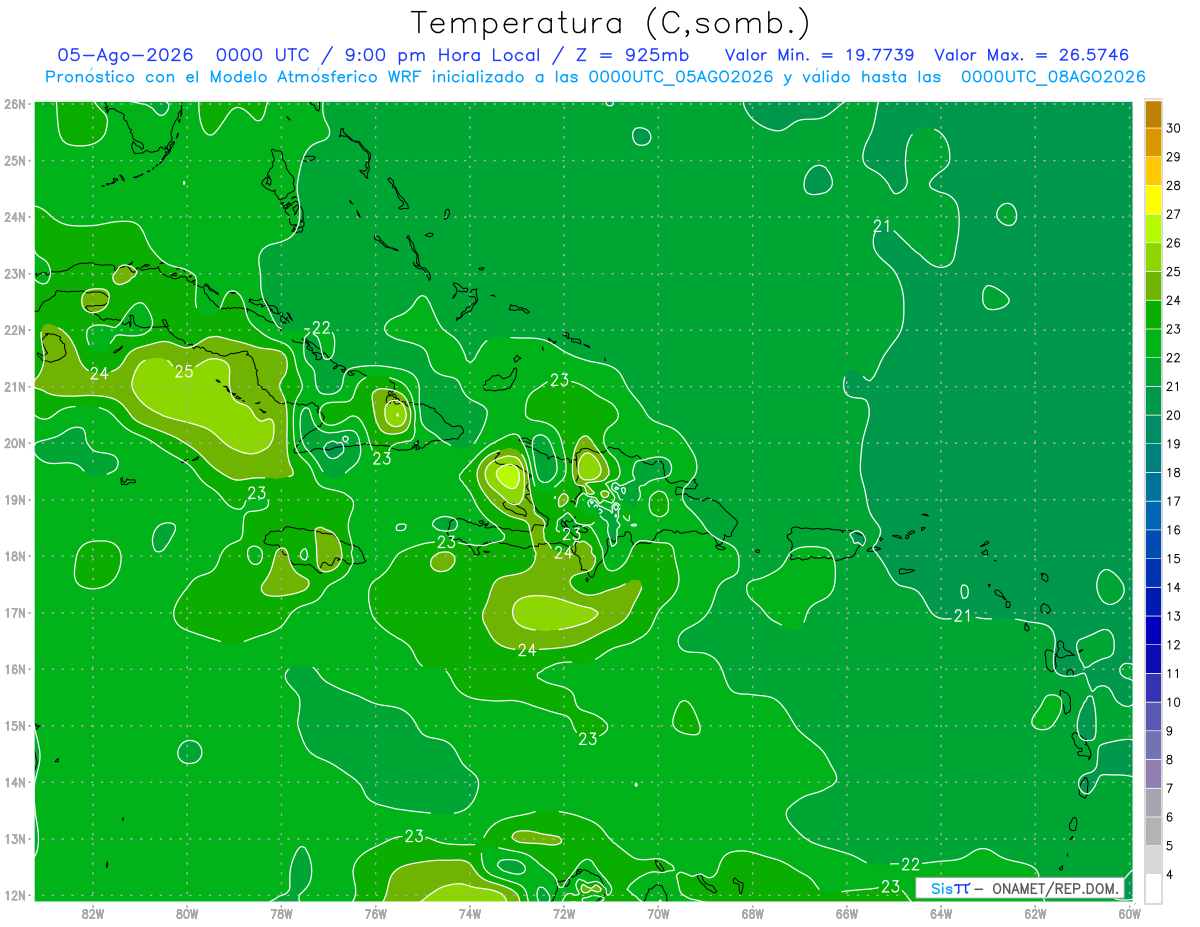Image resolution: width=1200 pixels, height=927 pixels.
Task: Click the blue 'Sis' logo text
Action: 942,888
